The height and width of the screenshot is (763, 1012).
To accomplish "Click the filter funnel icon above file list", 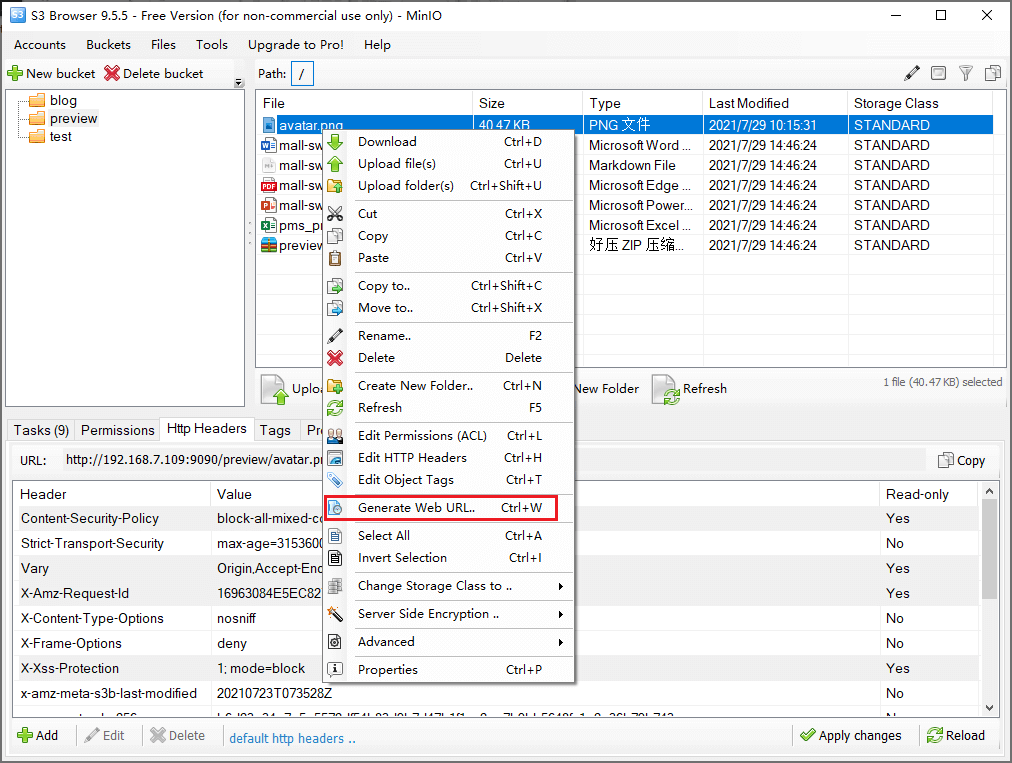I will coord(966,73).
